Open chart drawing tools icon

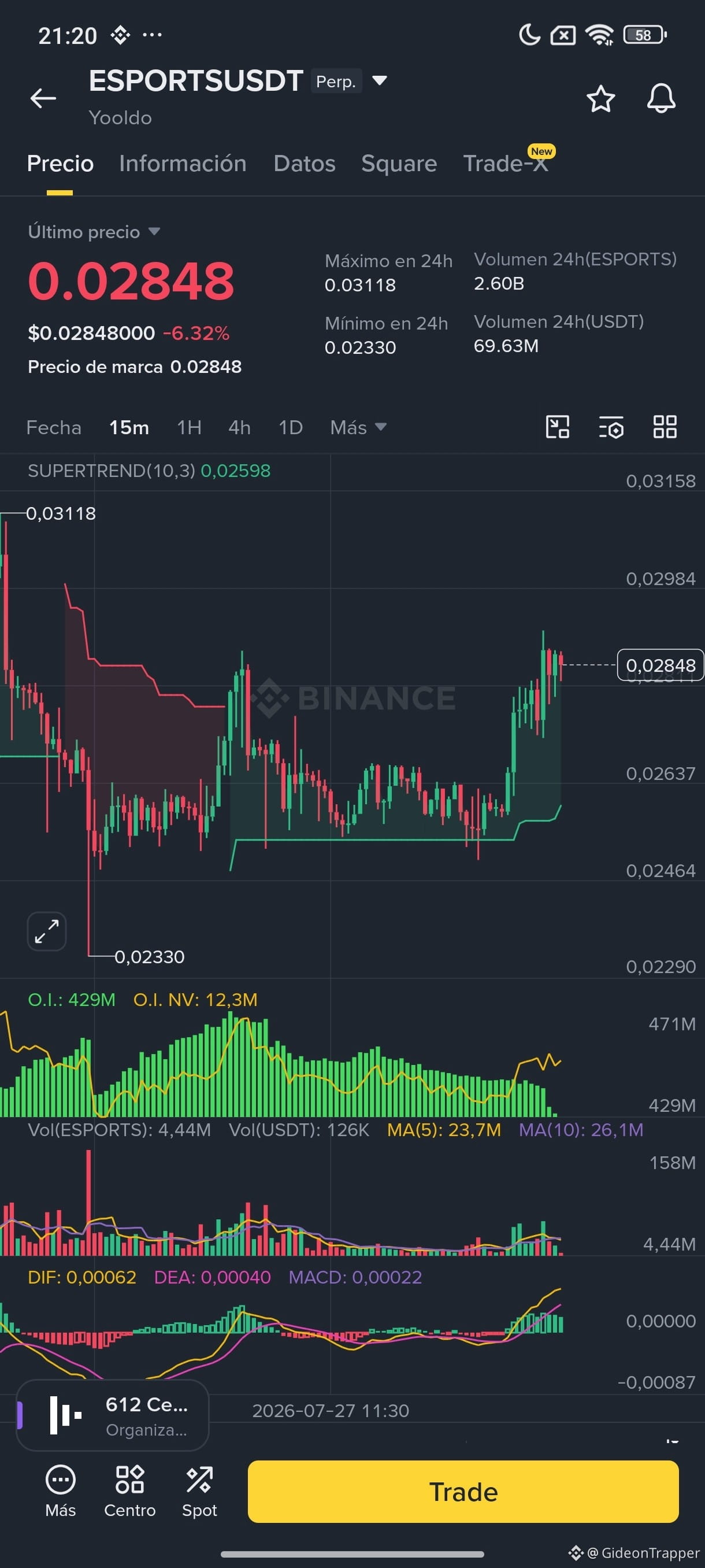[x=557, y=427]
